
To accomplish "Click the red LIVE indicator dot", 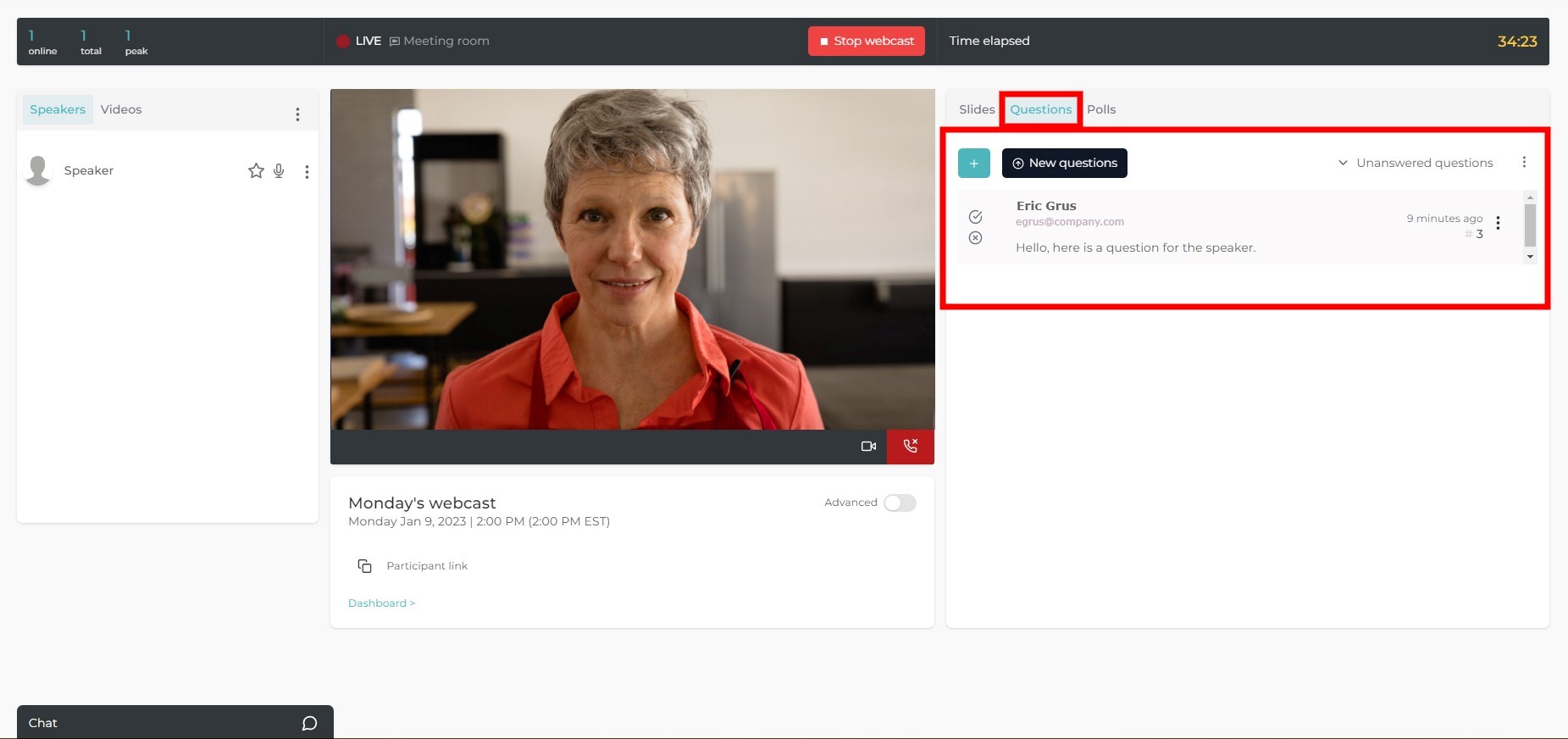I will 343,42.
